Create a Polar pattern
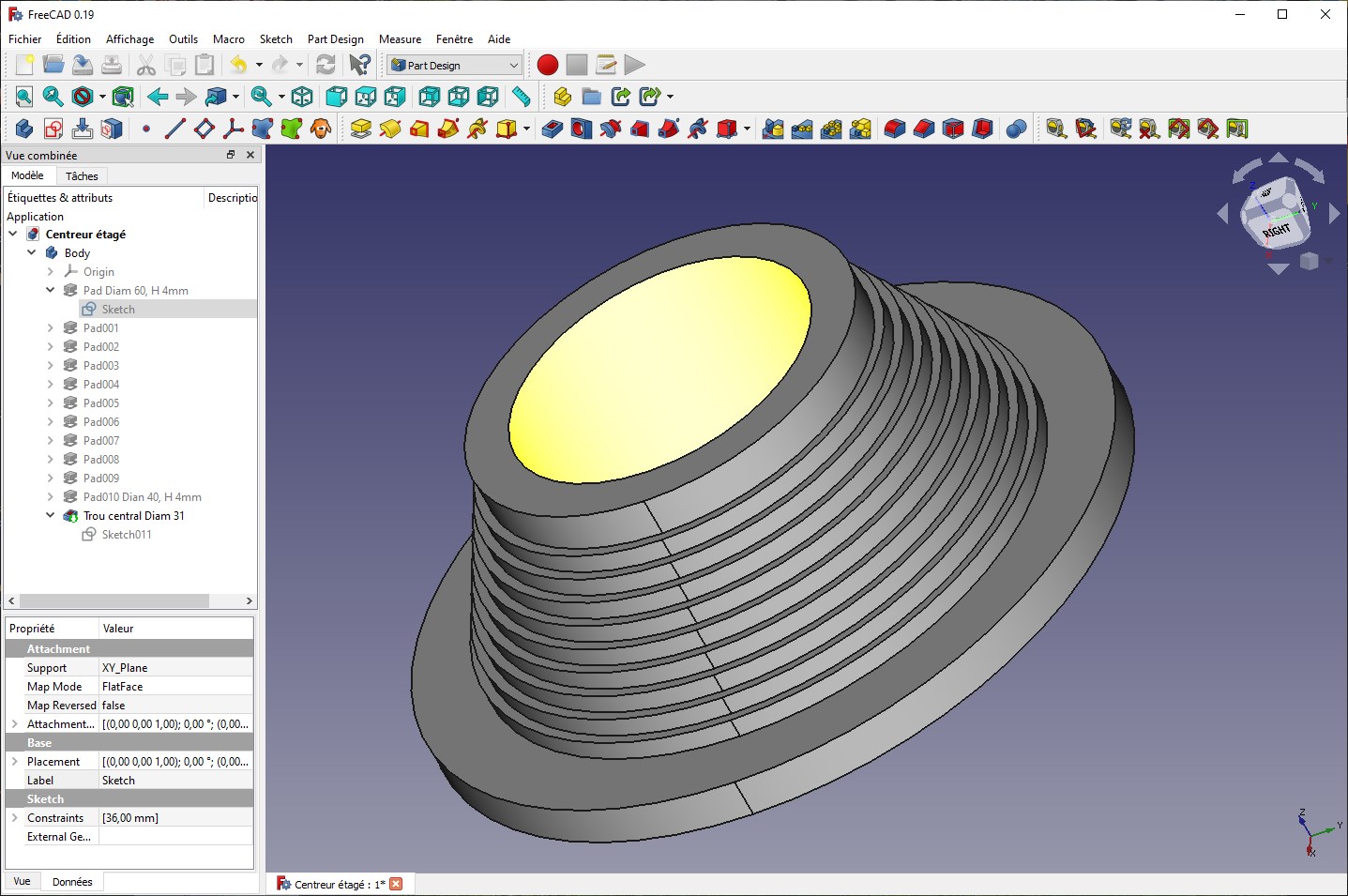 click(831, 129)
